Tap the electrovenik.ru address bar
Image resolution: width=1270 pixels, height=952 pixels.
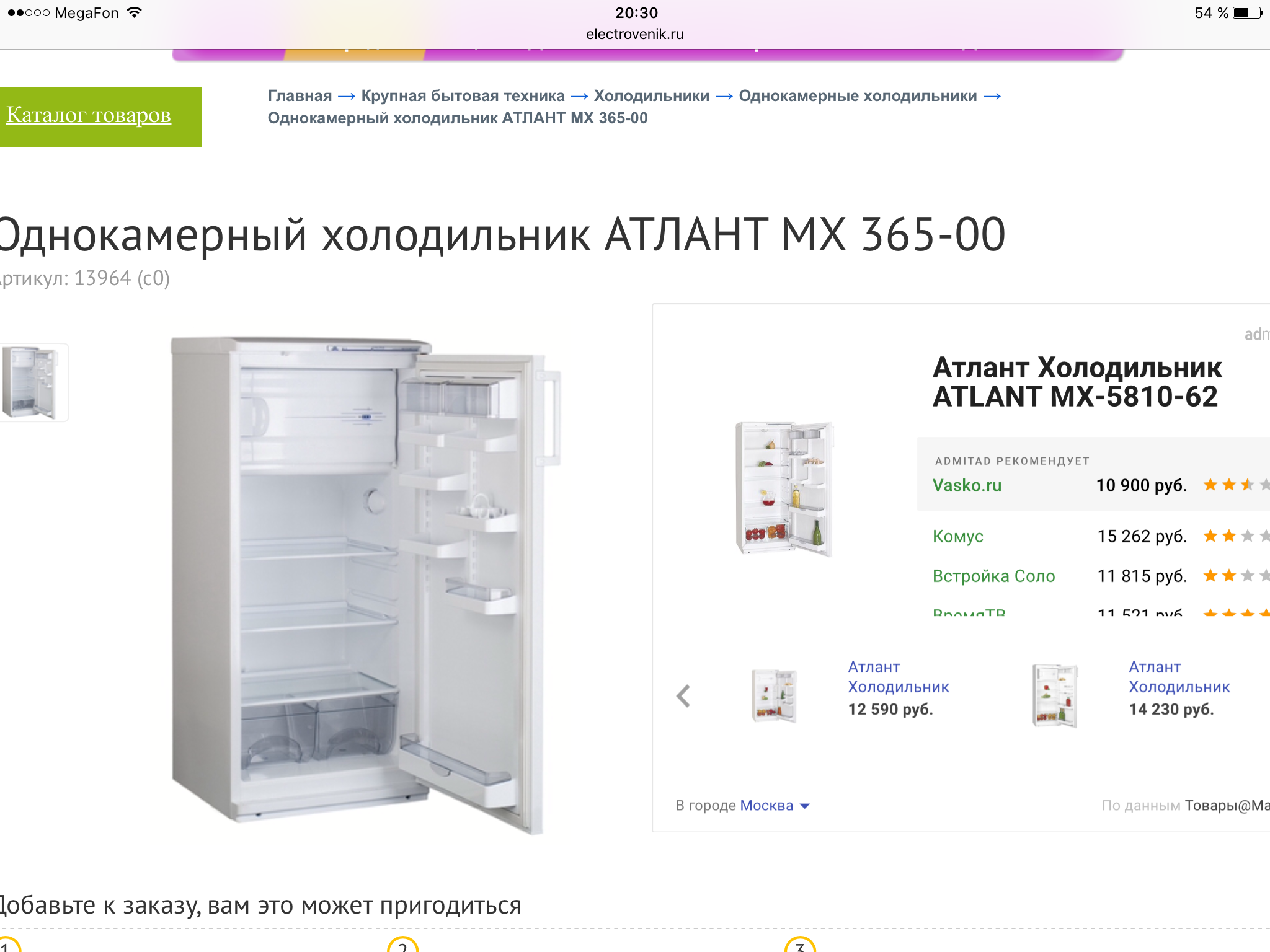[635, 34]
